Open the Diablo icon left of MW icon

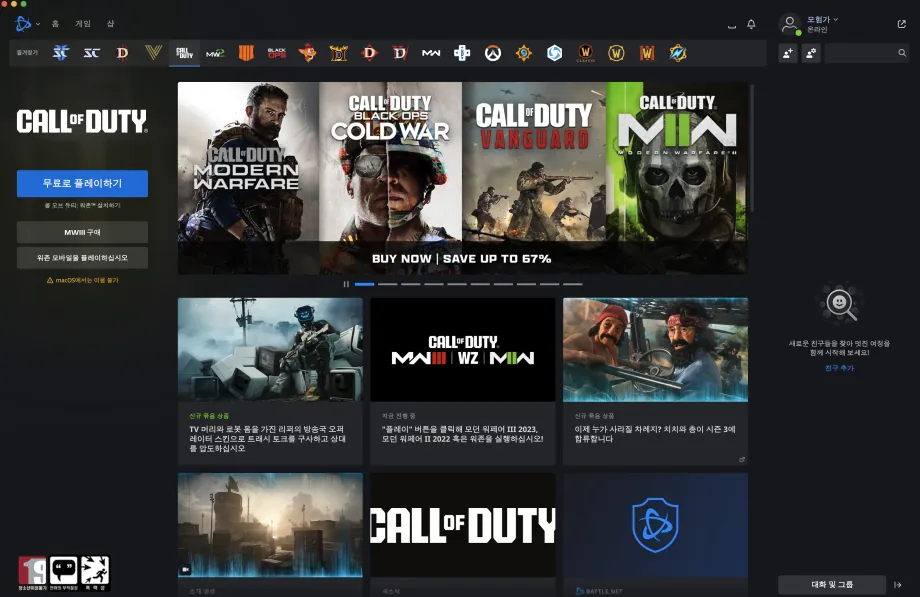(x=400, y=53)
